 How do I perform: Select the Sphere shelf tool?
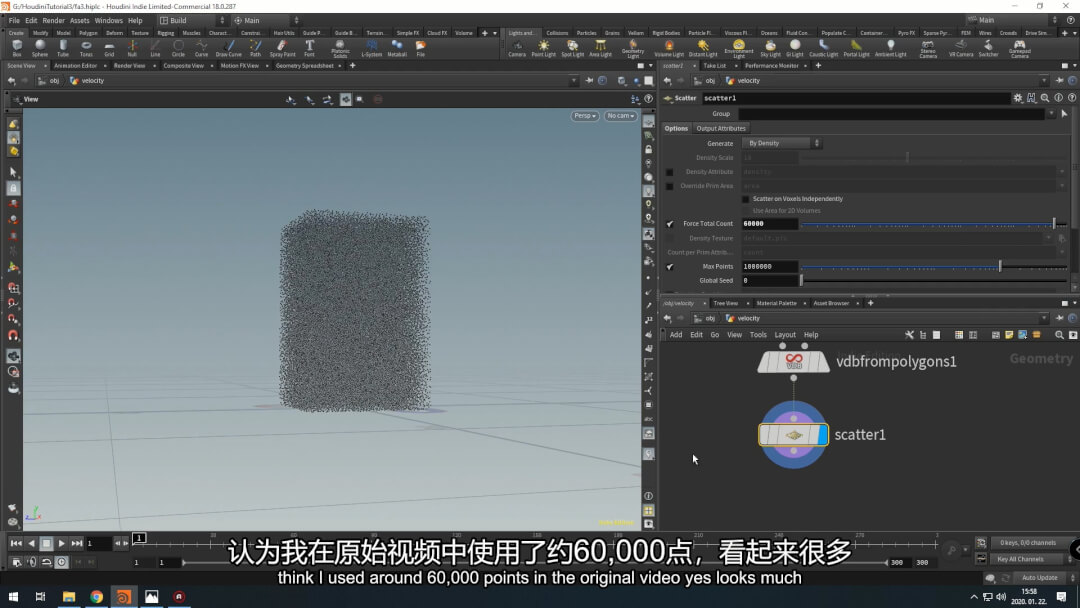click(x=40, y=48)
